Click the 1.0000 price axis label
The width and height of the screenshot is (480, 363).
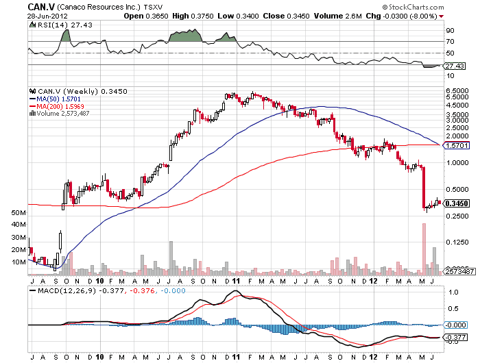point(457,163)
